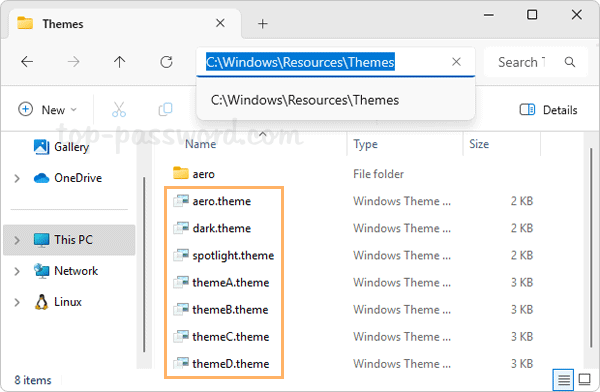
Task: Toggle the Details pane button
Action: coord(548,110)
